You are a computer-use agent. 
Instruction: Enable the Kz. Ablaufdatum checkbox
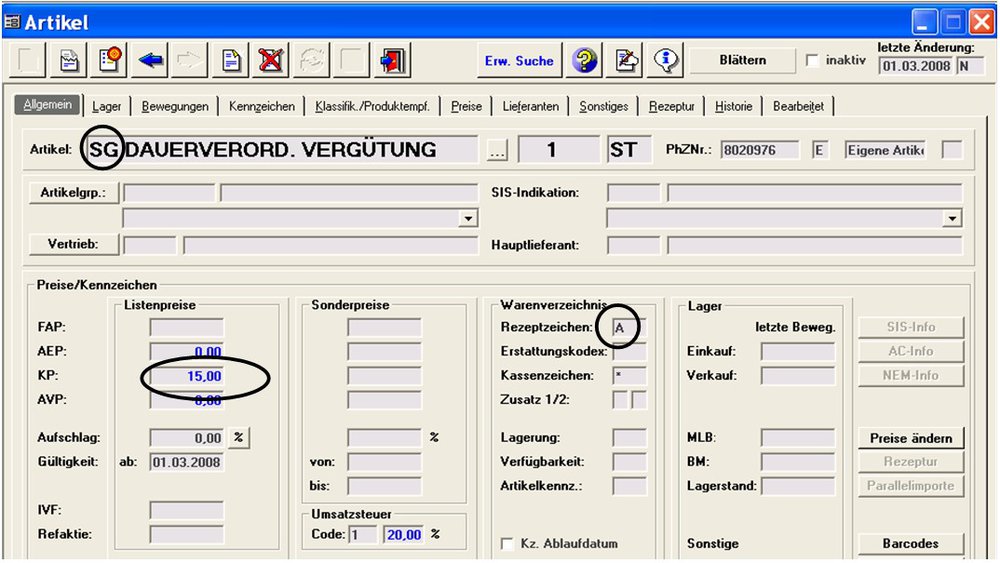(x=507, y=543)
